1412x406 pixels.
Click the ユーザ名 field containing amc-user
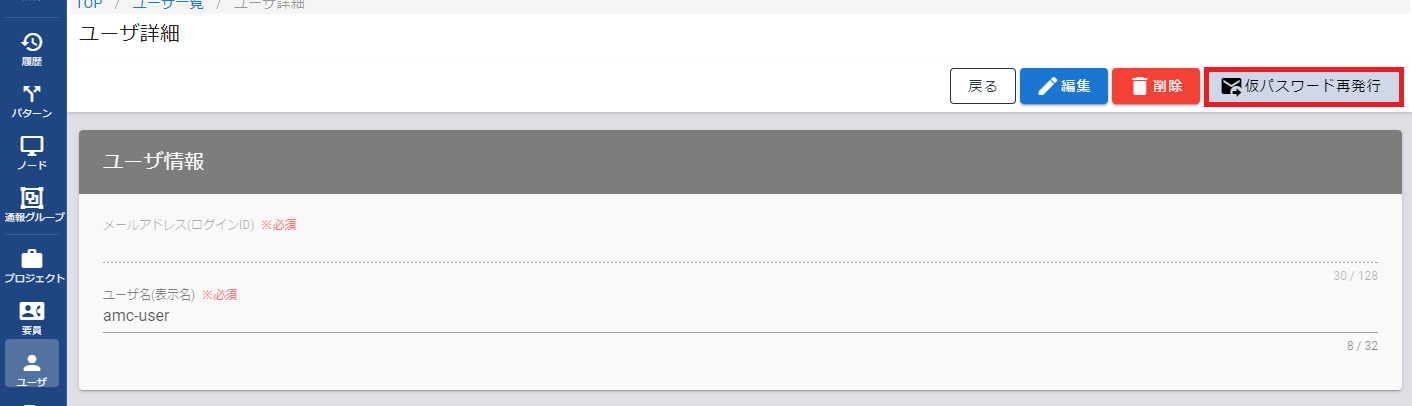740,316
